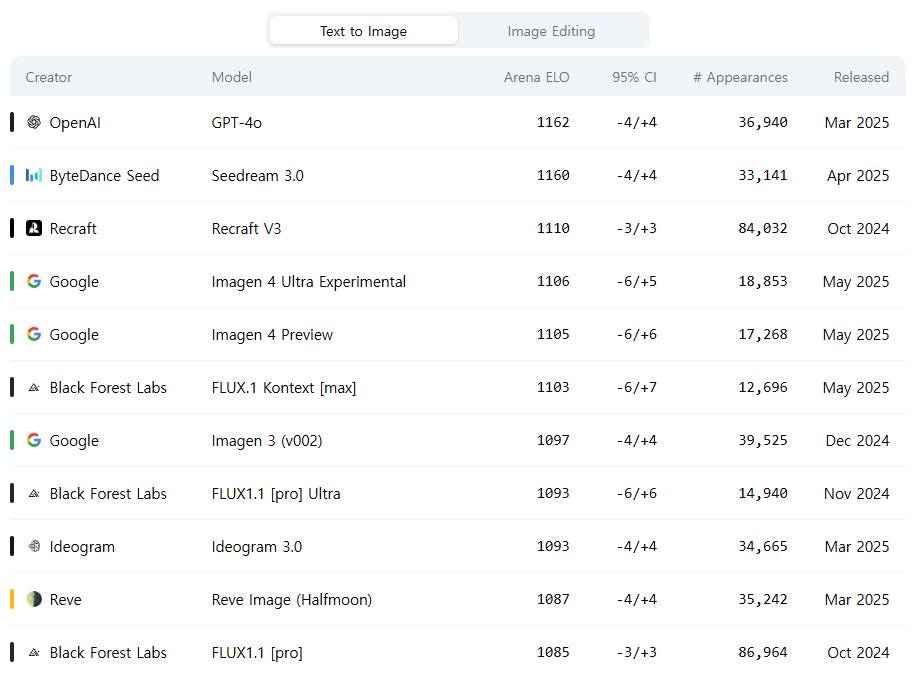Viewport: 918px width, 674px height.
Task: Select the Reve Image (Halfmoon) model name
Action: [292, 600]
